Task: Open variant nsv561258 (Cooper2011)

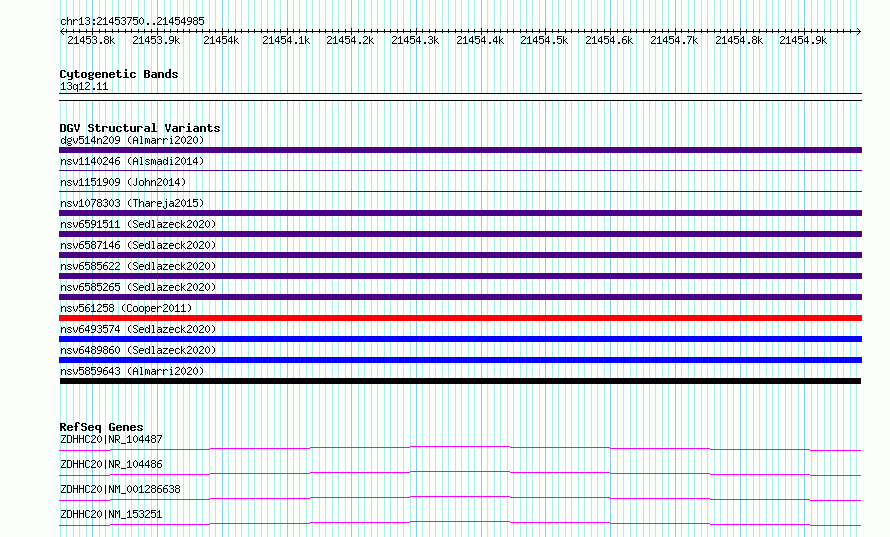Action: point(126,308)
